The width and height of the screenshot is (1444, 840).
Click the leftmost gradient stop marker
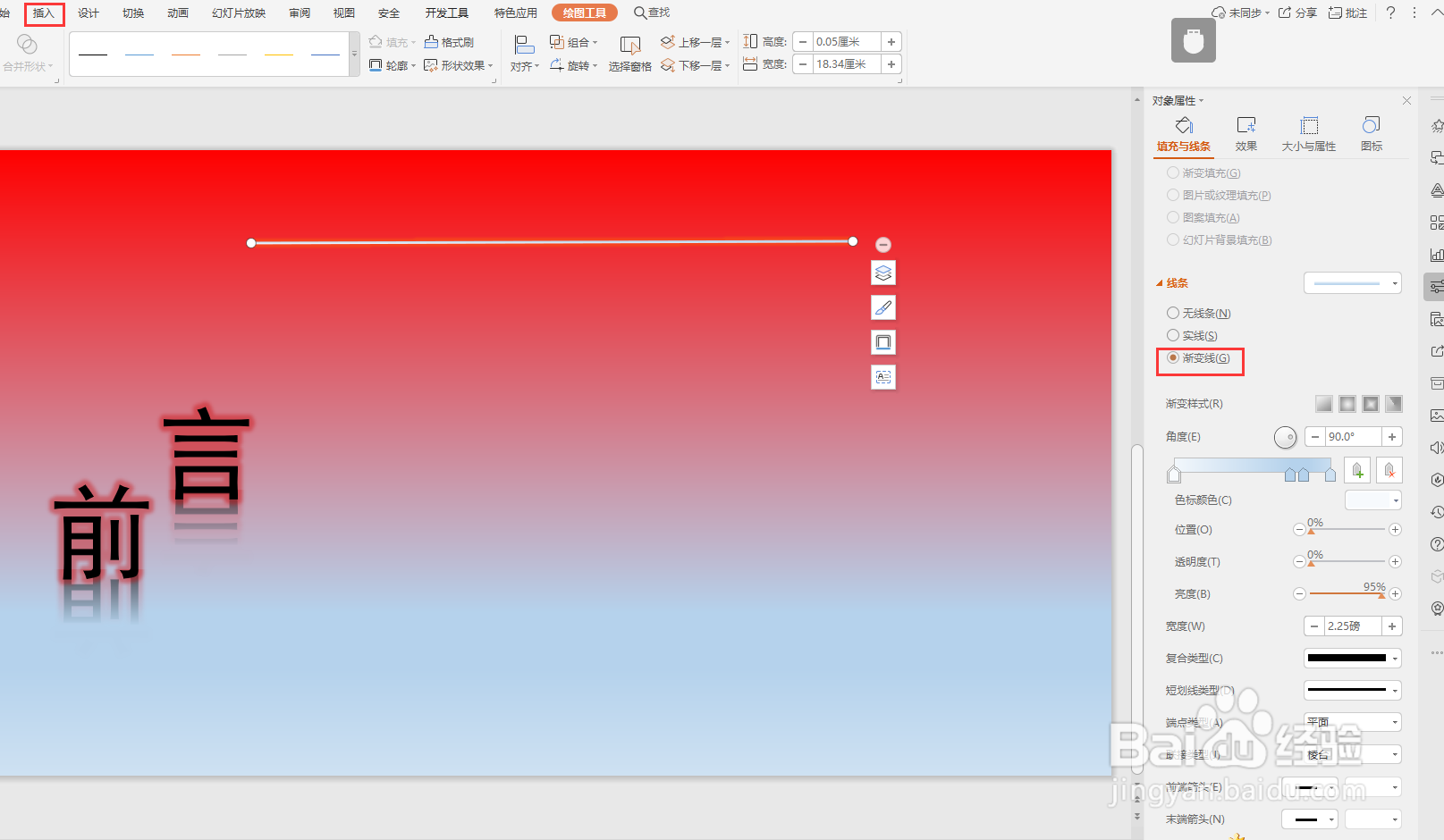tap(1174, 474)
